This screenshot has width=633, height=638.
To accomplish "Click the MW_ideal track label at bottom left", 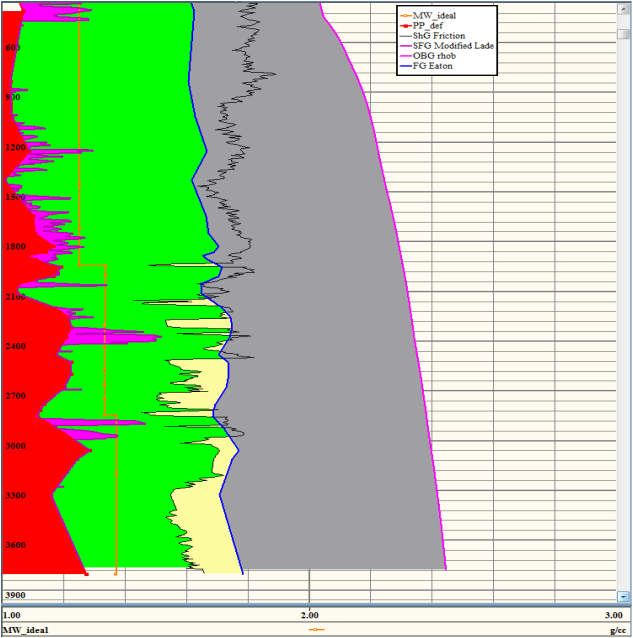I will [x=26, y=630].
